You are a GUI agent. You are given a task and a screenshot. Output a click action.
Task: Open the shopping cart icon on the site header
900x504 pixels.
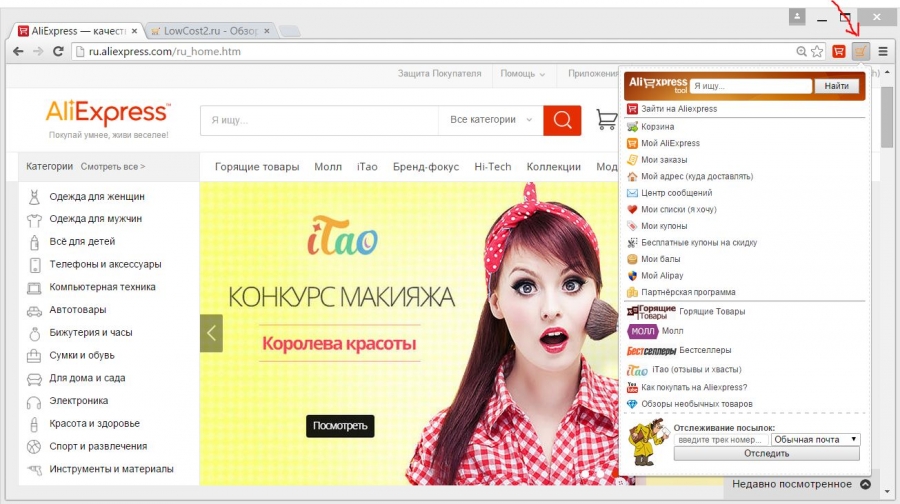(606, 119)
